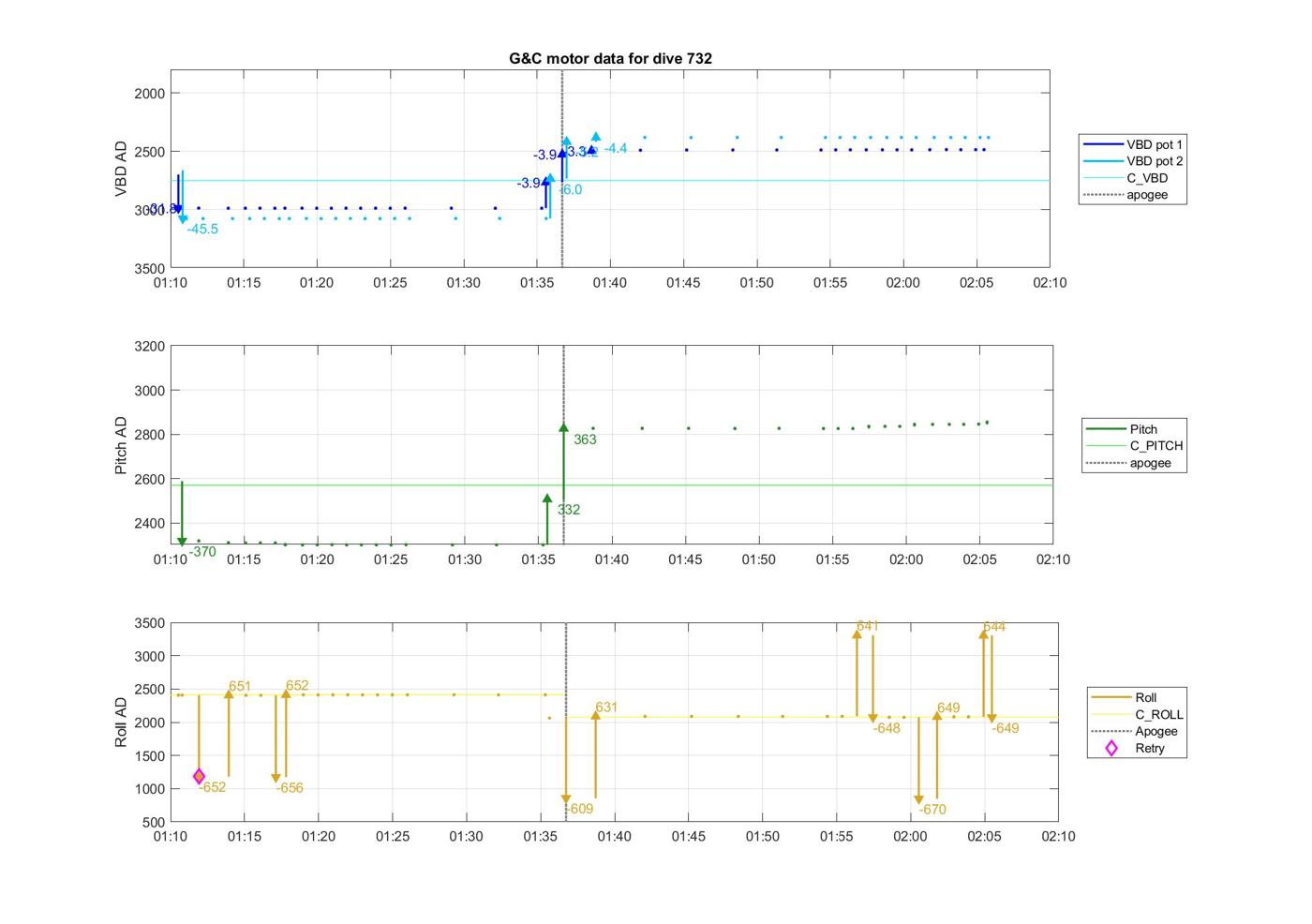Click the '332' pitch data label
The height and width of the screenshot is (924, 1312).
(x=569, y=510)
